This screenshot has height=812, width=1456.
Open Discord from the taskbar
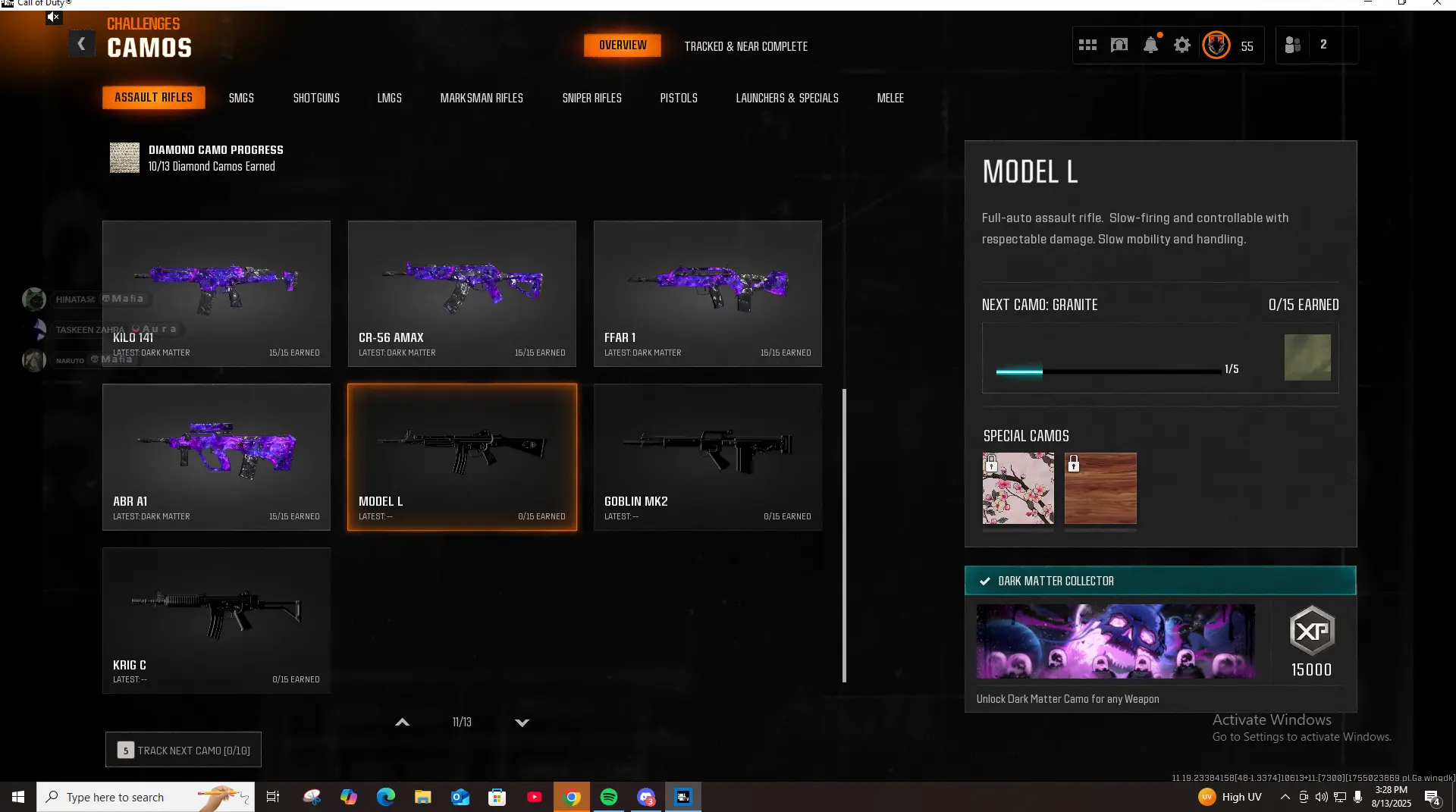click(x=646, y=797)
